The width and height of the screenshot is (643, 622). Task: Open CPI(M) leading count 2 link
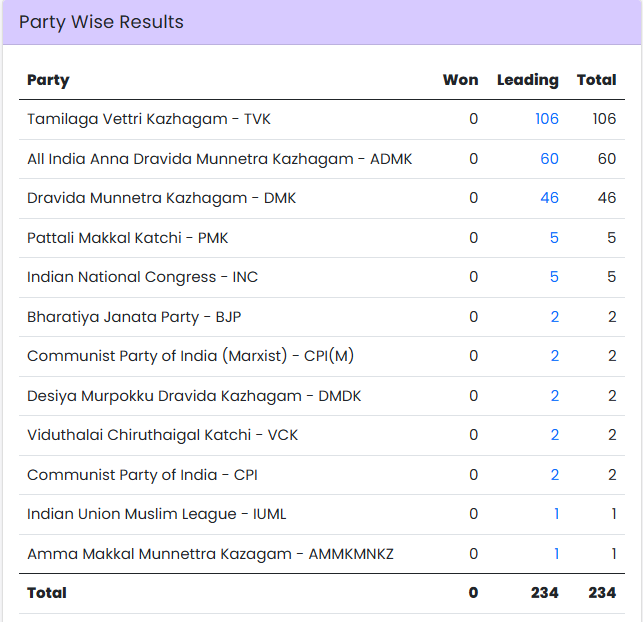point(554,356)
